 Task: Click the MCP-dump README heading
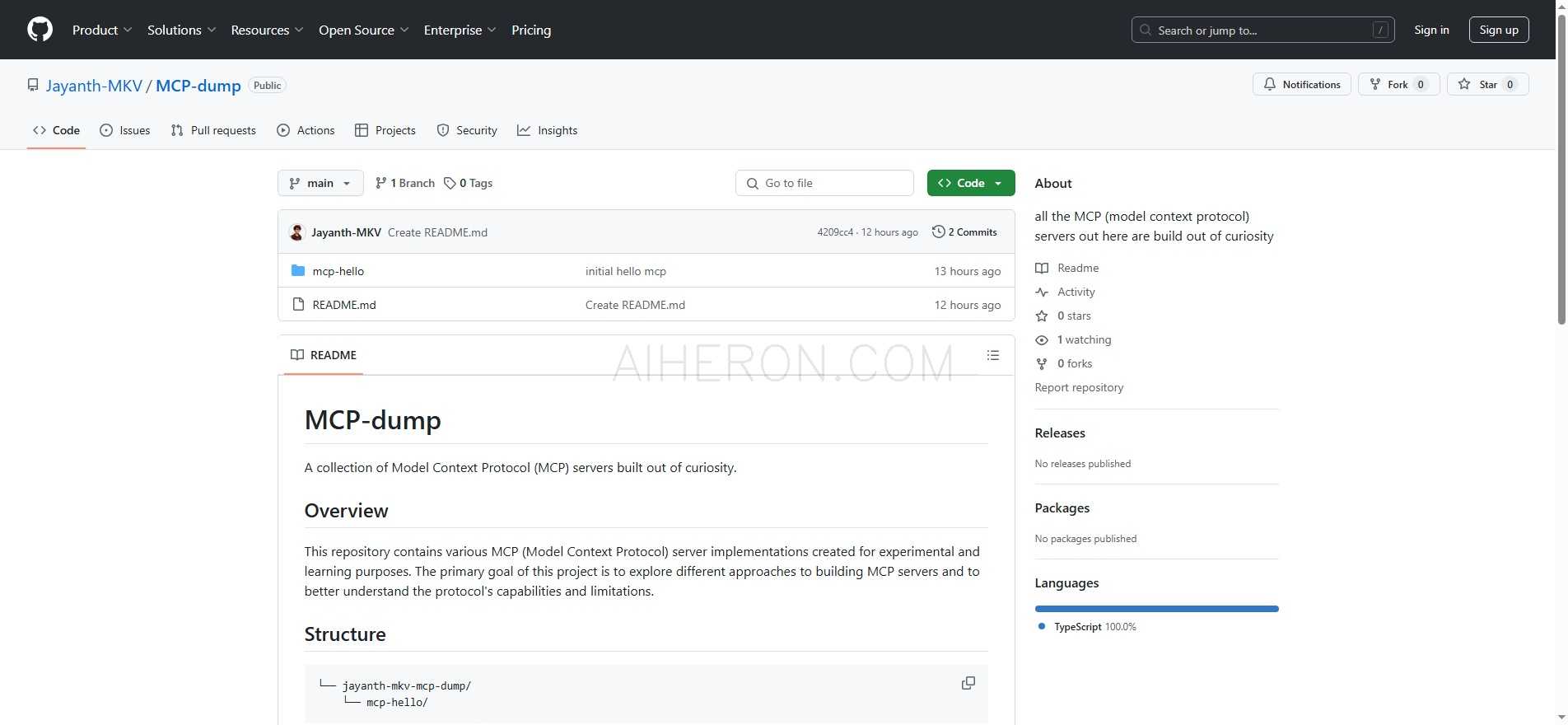point(373,420)
